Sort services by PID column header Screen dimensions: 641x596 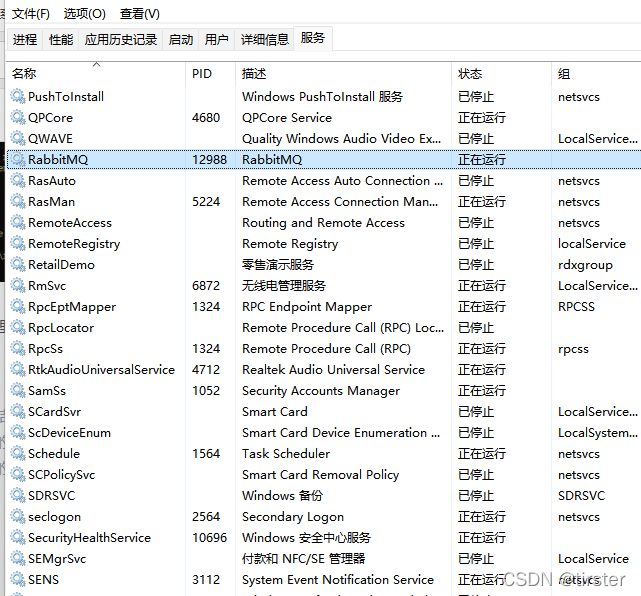pos(202,74)
